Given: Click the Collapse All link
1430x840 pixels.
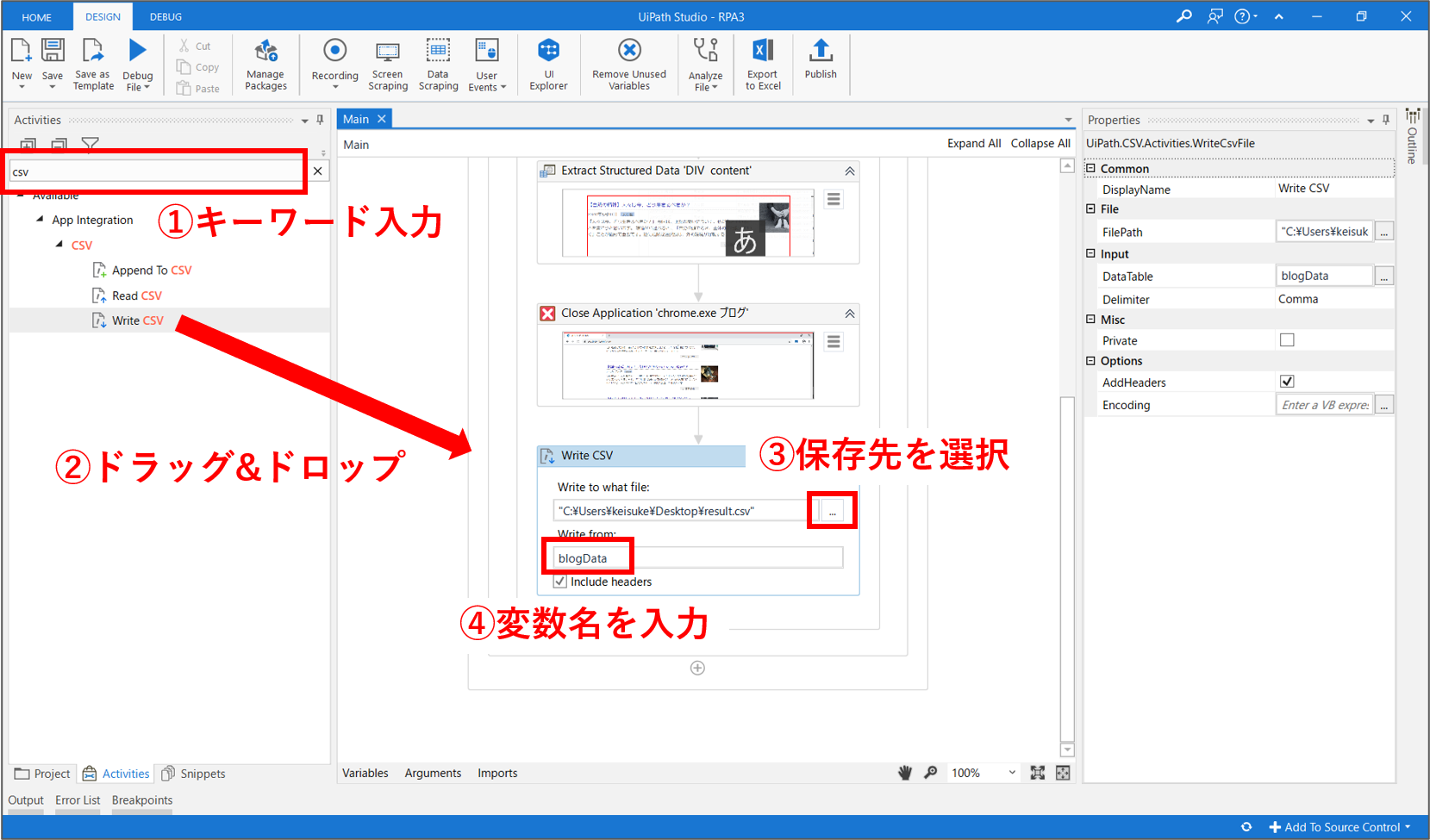Looking at the screenshot, I should 1040,143.
